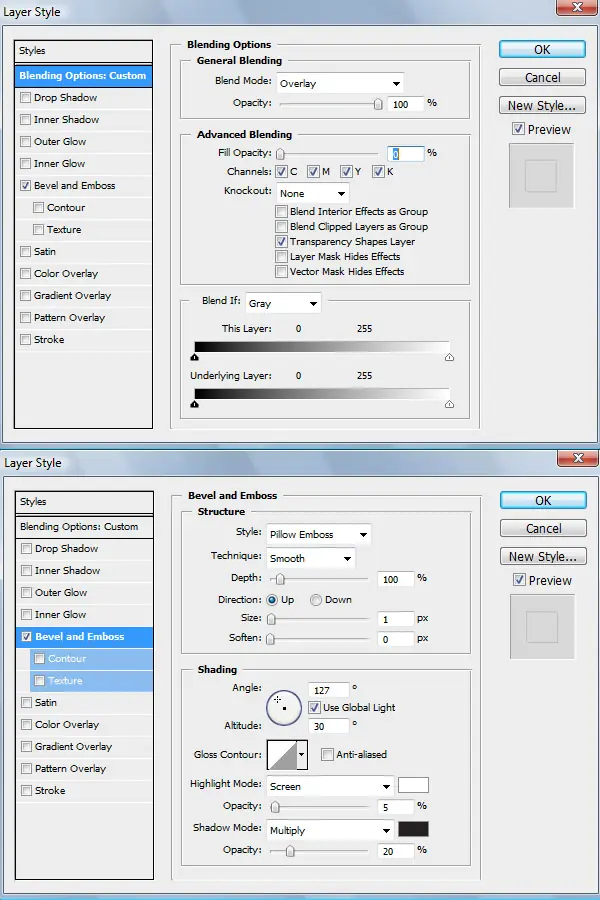The image size is (600, 900).
Task: Enable the Drop Shadow checkbox in top dialog
Action: [x=25, y=98]
